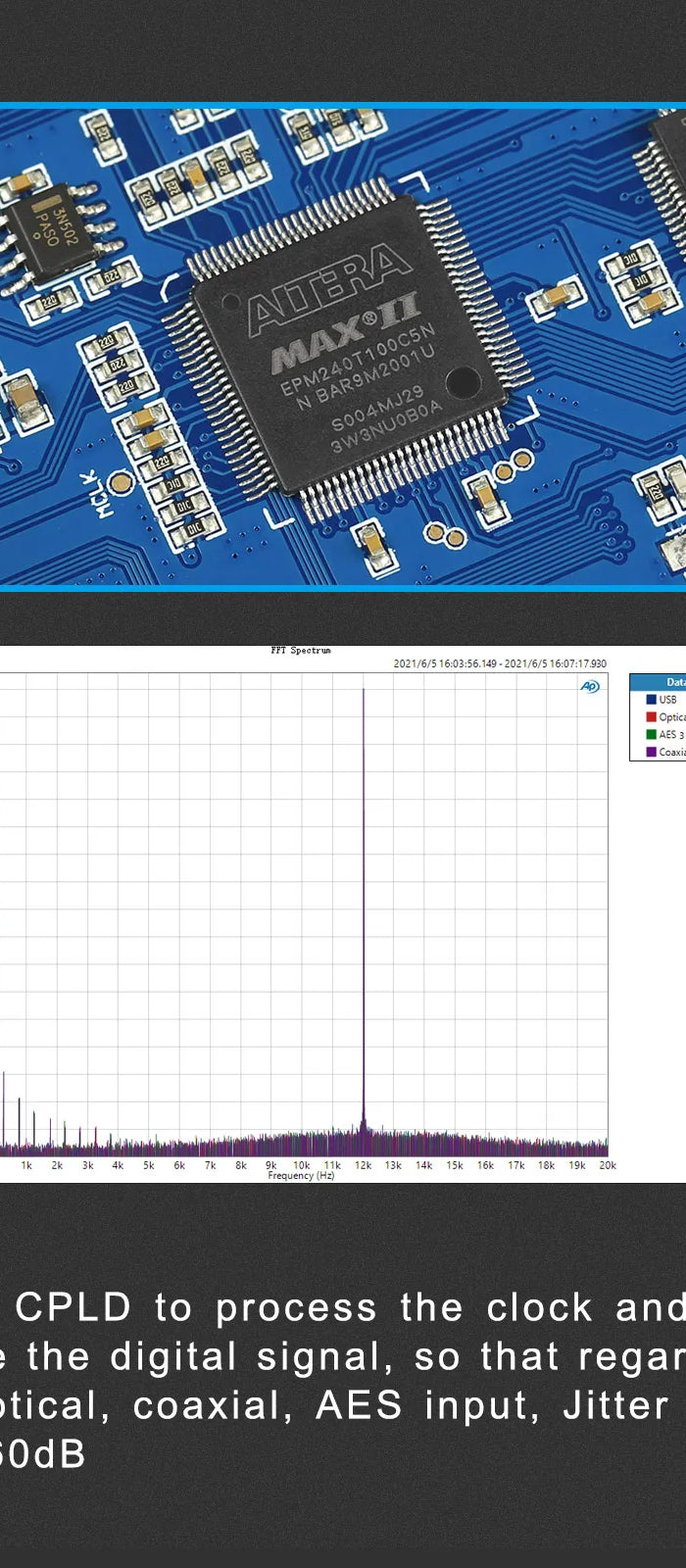
Task: Click the MCLK test point on the PCB
Action: 120,481
